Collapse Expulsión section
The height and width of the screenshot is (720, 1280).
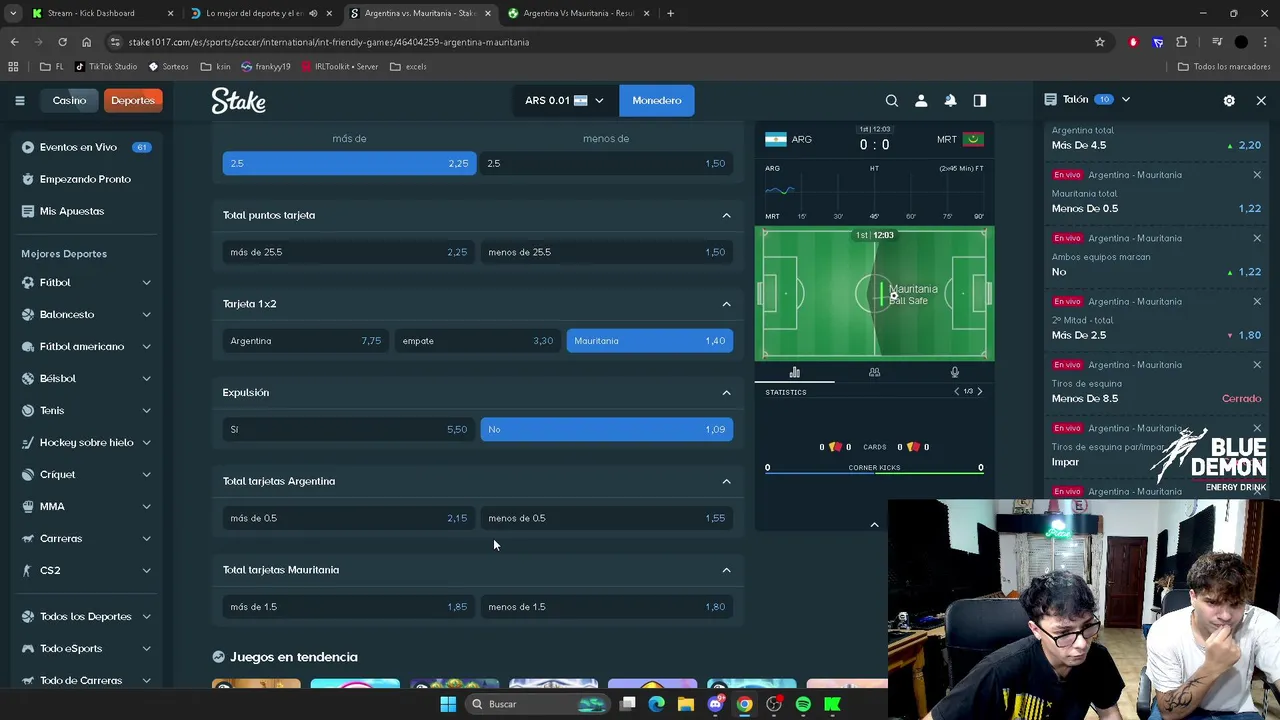(727, 392)
